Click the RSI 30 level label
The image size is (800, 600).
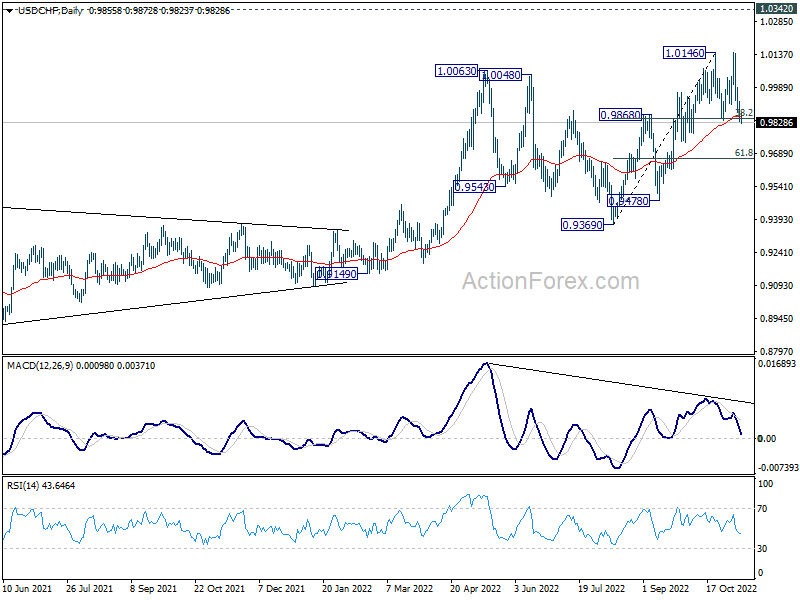(x=762, y=548)
